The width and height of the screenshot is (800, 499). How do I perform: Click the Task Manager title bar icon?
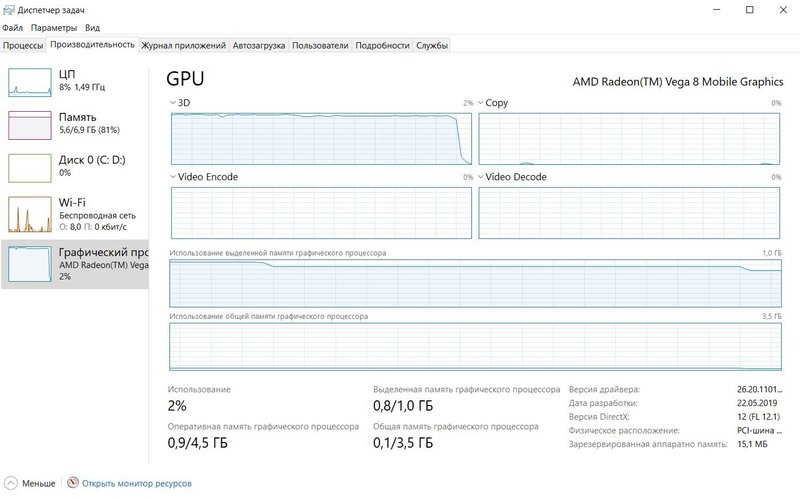click(x=9, y=10)
